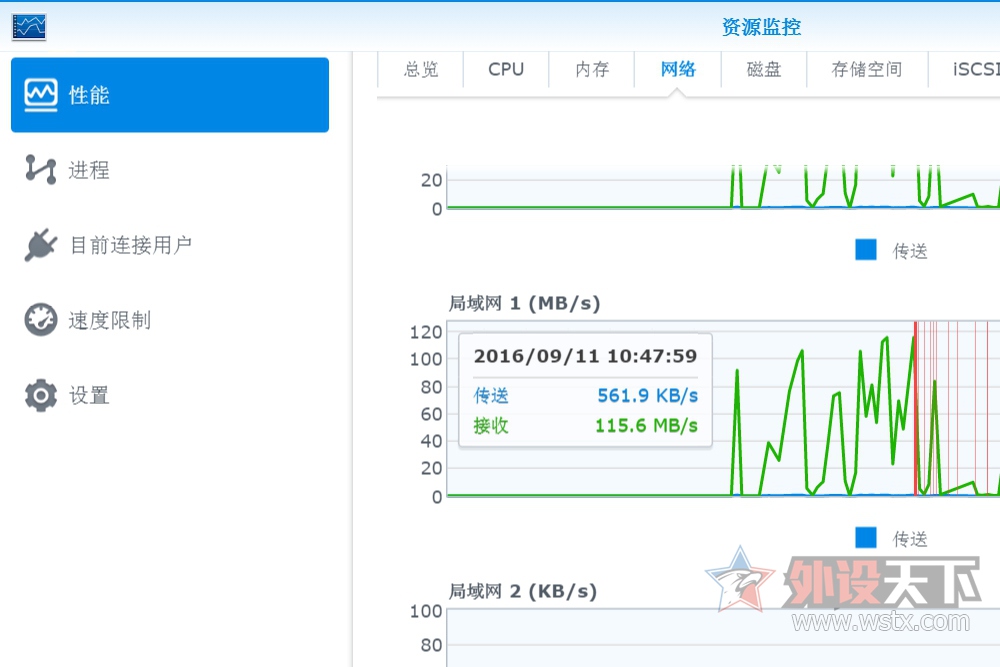
Task: Click the 120 axis label of 局域网 1
Action: point(426,332)
